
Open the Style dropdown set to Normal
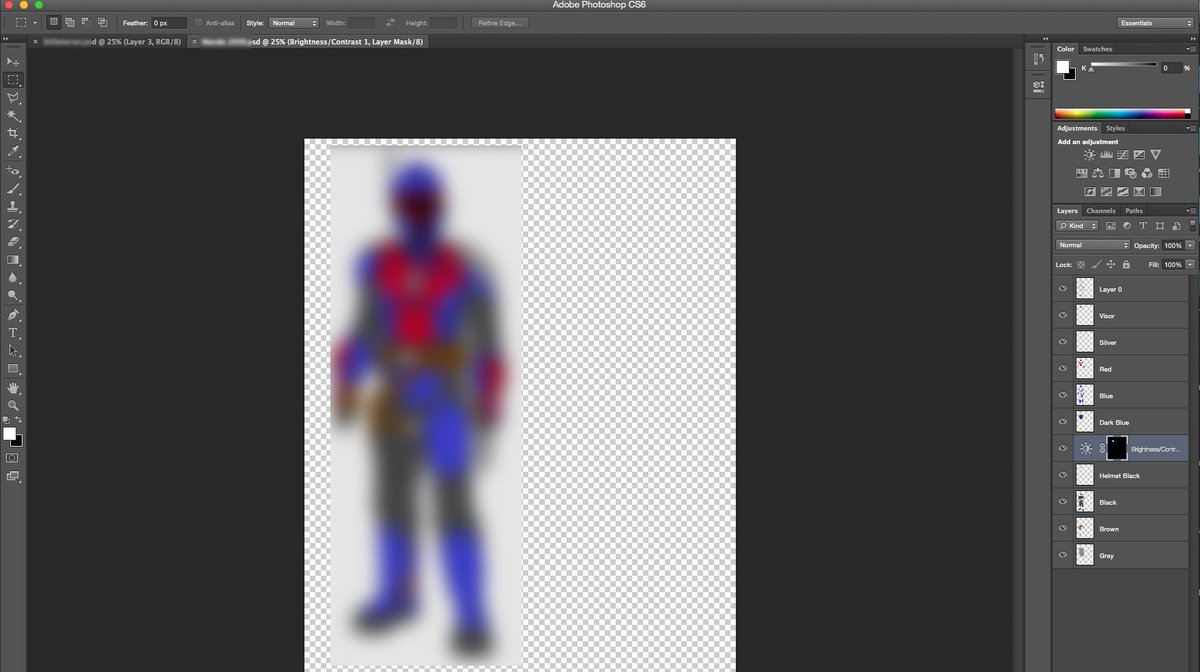click(x=294, y=22)
